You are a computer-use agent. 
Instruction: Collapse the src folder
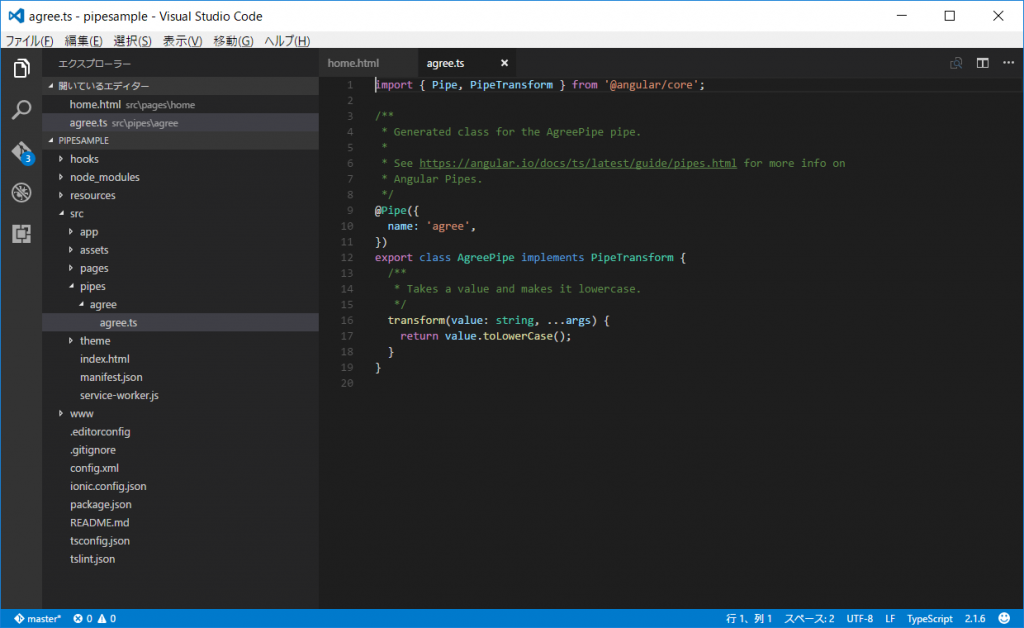[x=76, y=214]
